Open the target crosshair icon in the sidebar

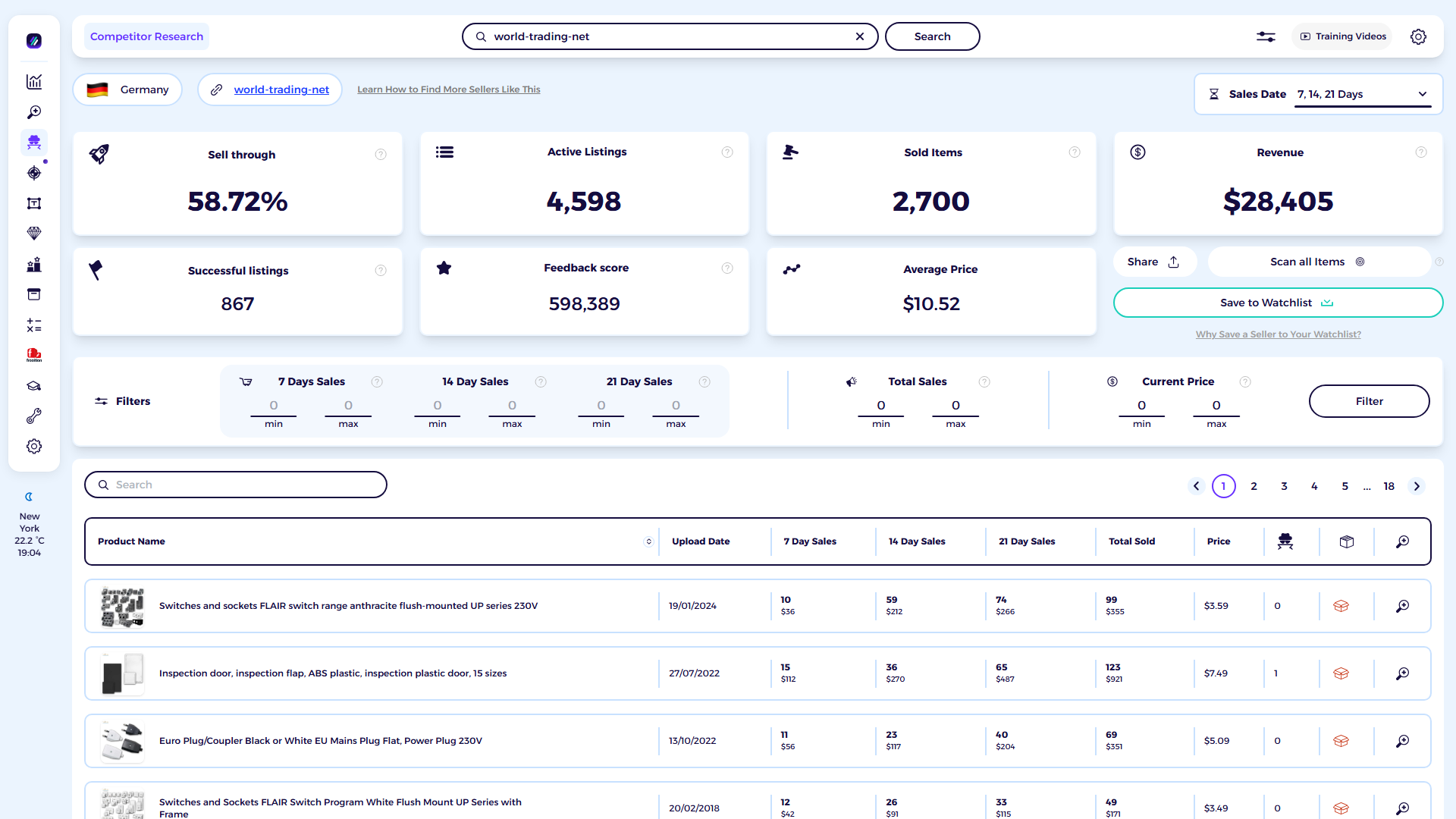click(x=34, y=173)
